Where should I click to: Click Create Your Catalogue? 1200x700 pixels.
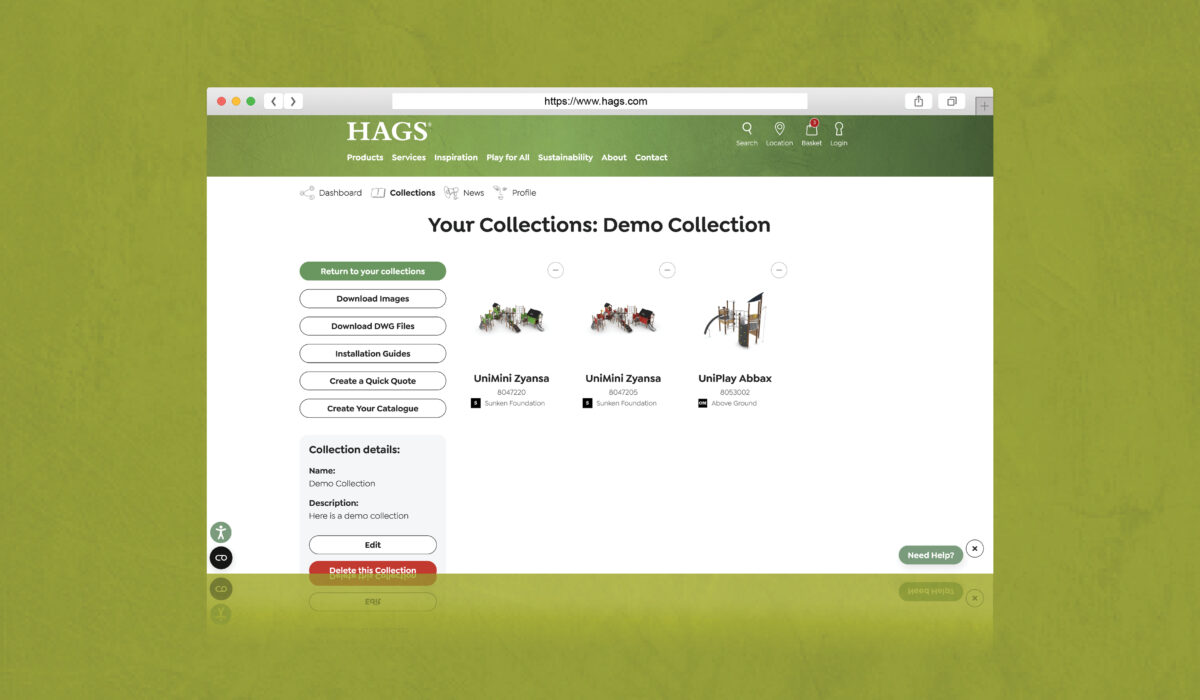pyautogui.click(x=373, y=408)
